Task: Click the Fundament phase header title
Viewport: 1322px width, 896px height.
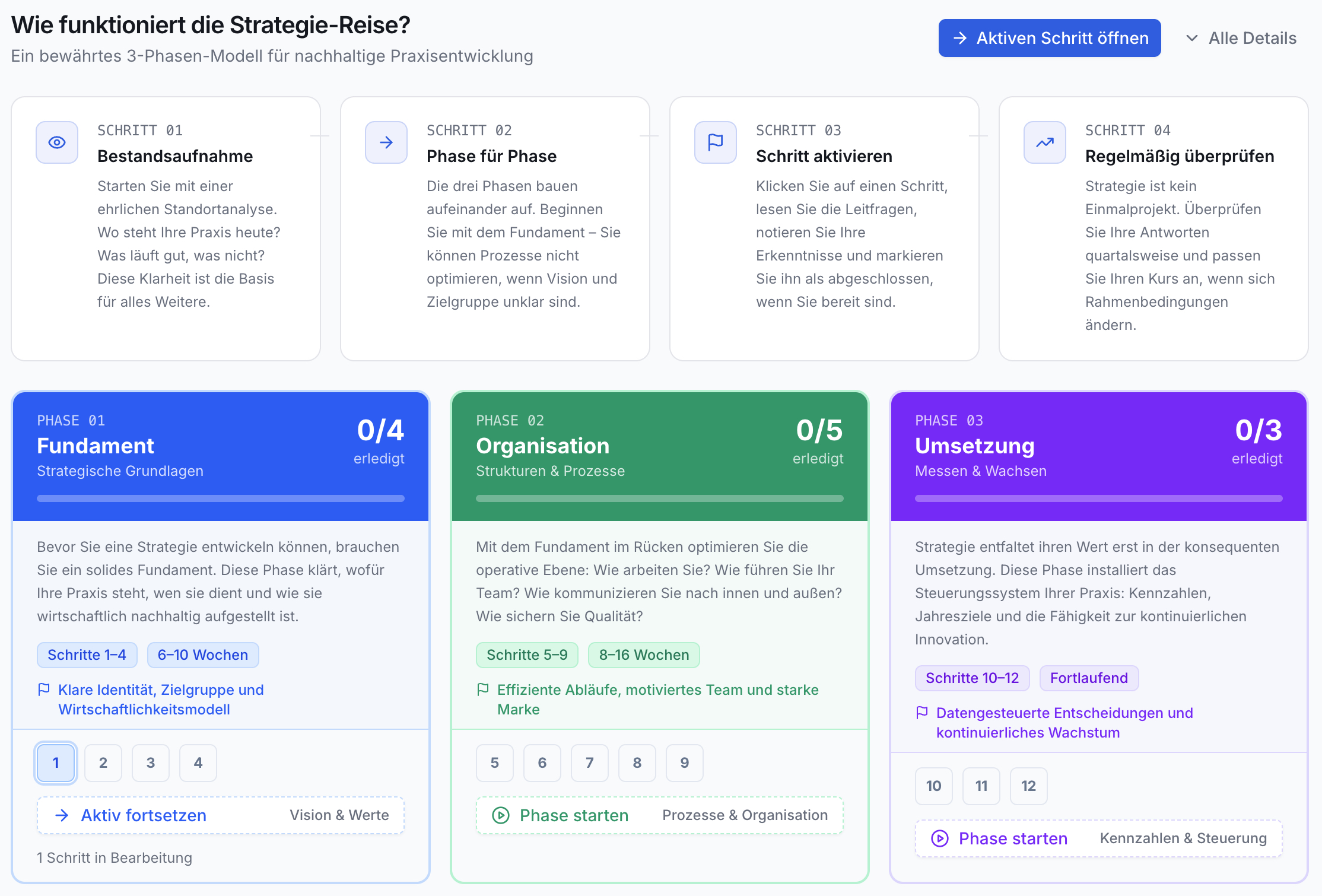Action: coord(96,446)
